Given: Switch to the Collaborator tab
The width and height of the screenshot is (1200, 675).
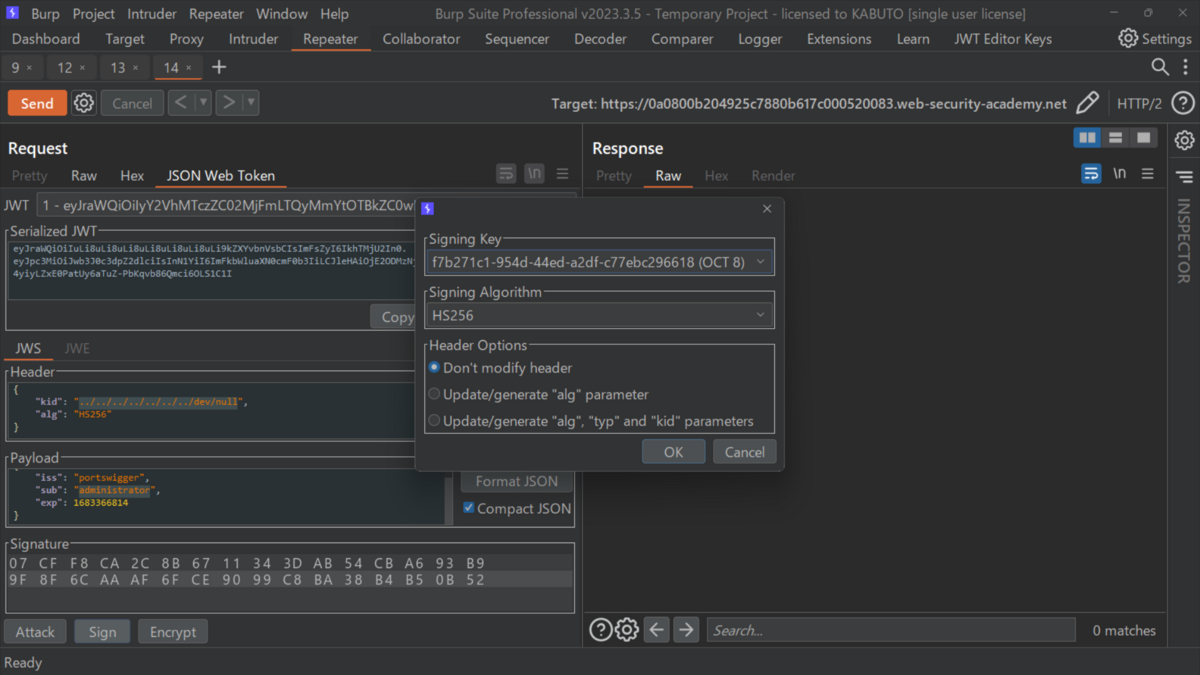Looking at the screenshot, I should [421, 39].
